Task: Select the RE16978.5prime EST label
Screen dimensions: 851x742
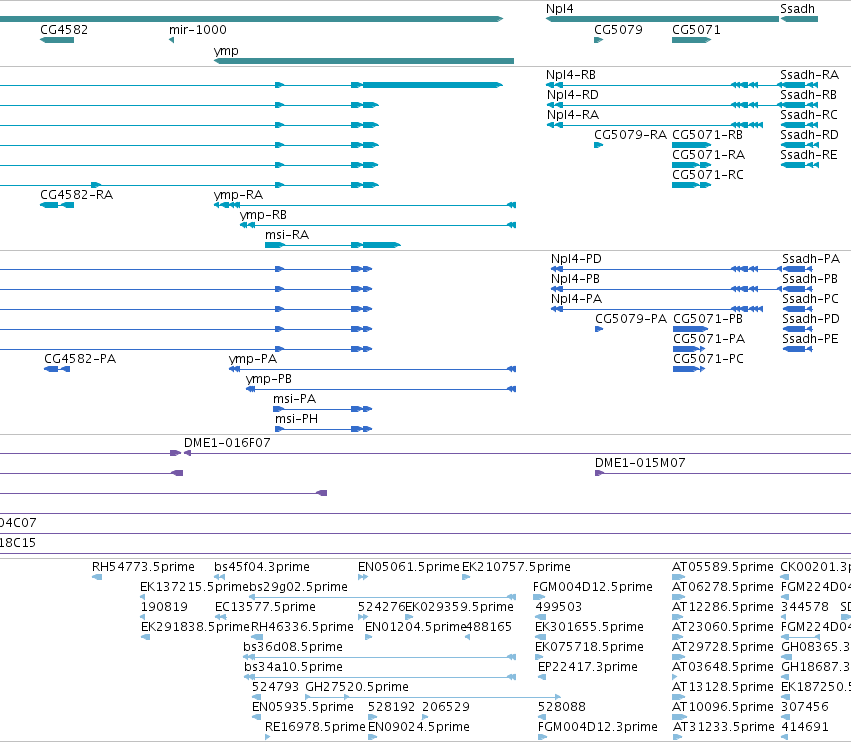Action: pyautogui.click(x=315, y=727)
